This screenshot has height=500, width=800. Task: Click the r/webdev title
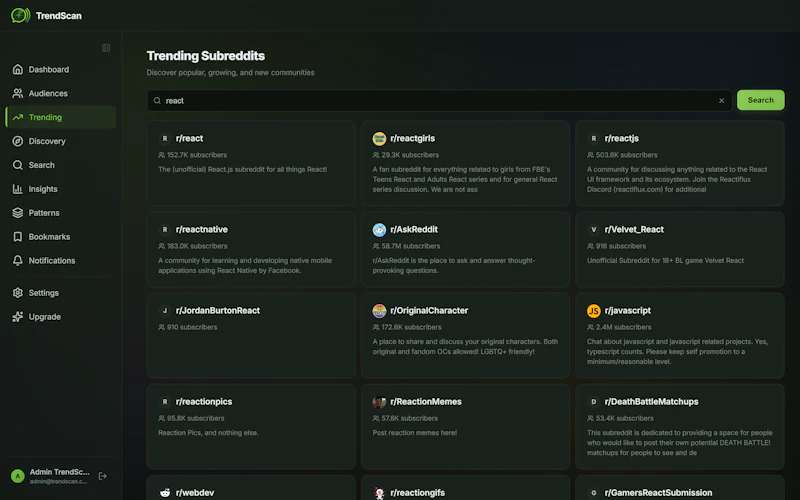pos(195,493)
